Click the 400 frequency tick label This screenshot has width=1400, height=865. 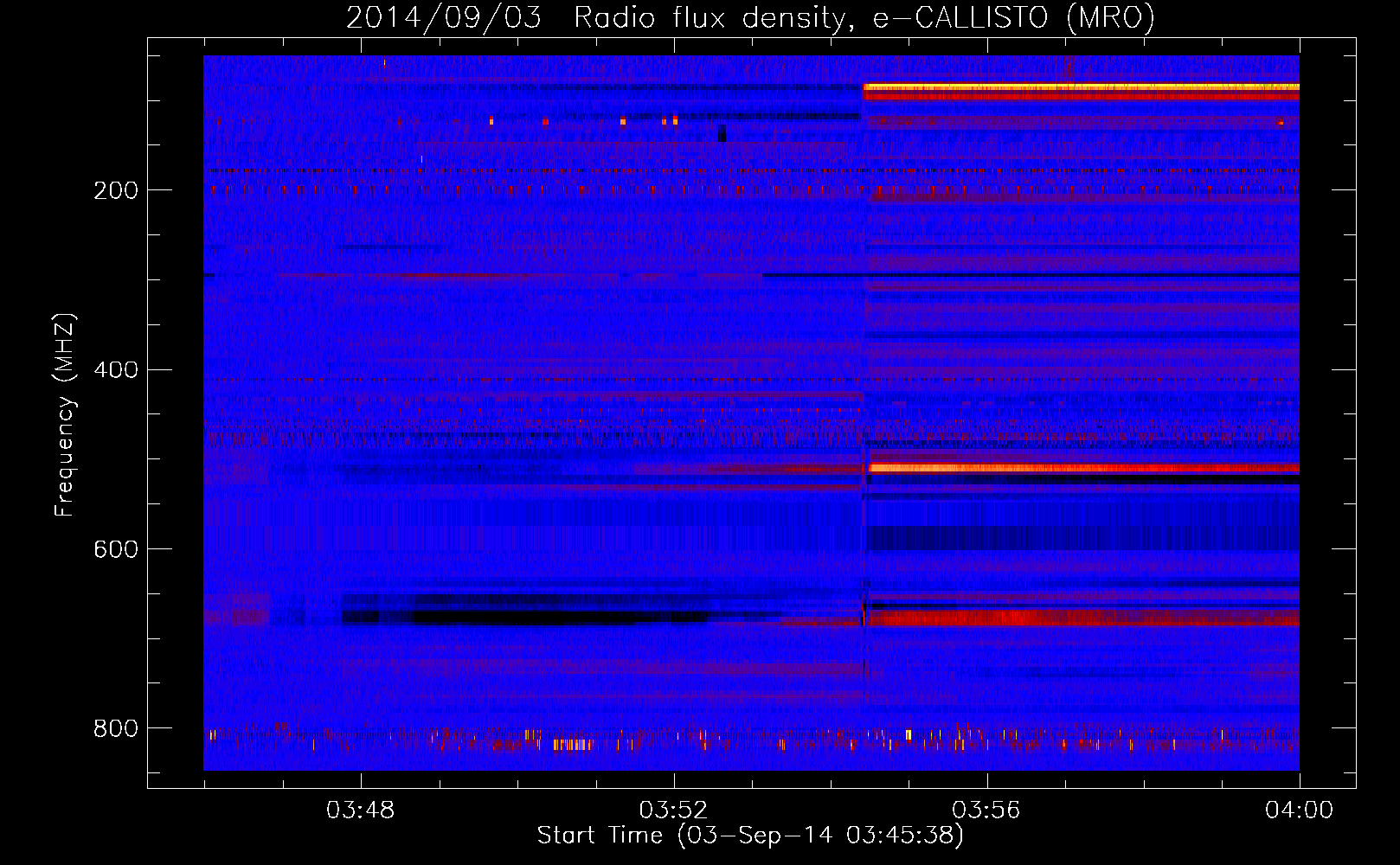[x=116, y=370]
